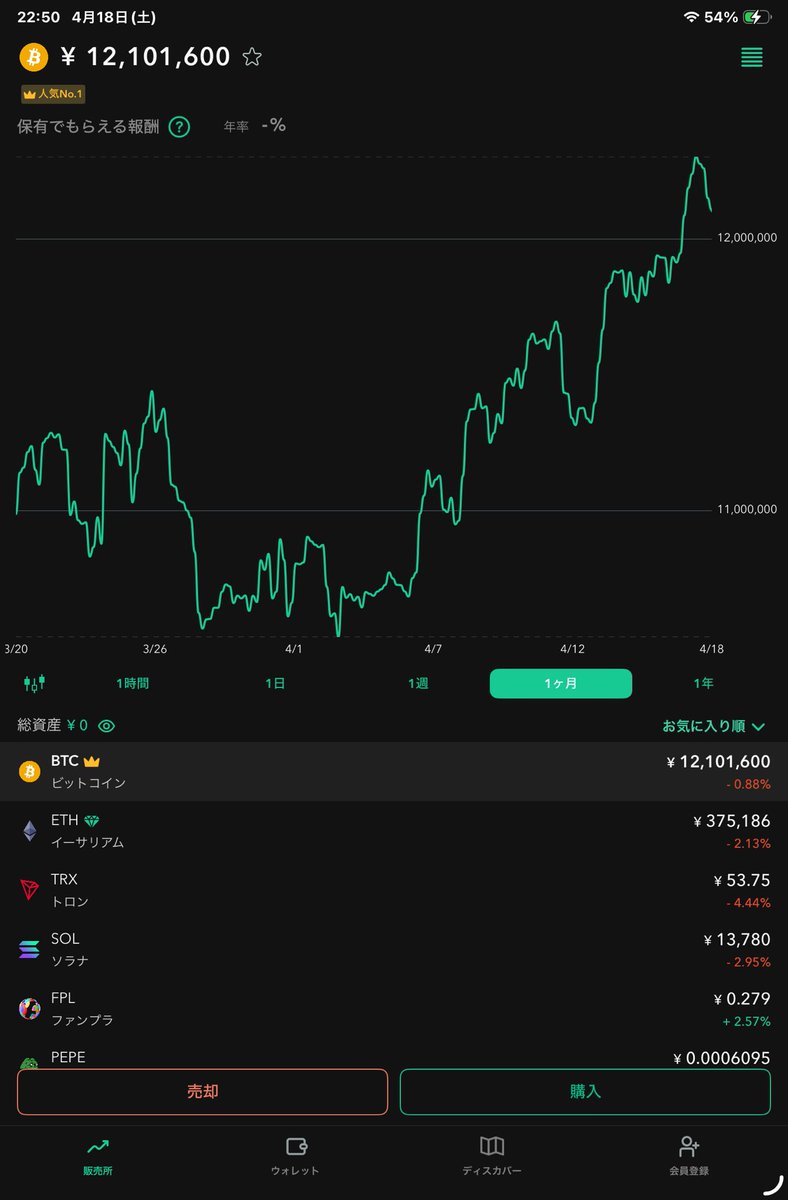
Task: Toggle total assets visibility eye icon
Action: 106,726
